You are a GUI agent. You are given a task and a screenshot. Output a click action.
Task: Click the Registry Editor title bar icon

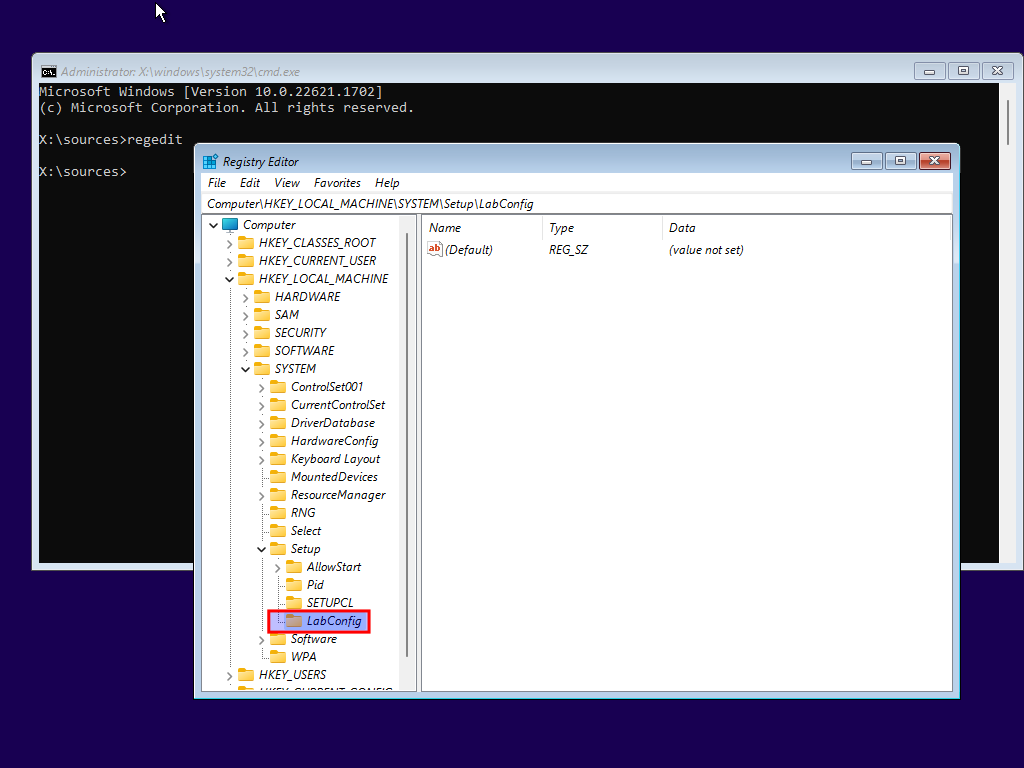coord(210,161)
